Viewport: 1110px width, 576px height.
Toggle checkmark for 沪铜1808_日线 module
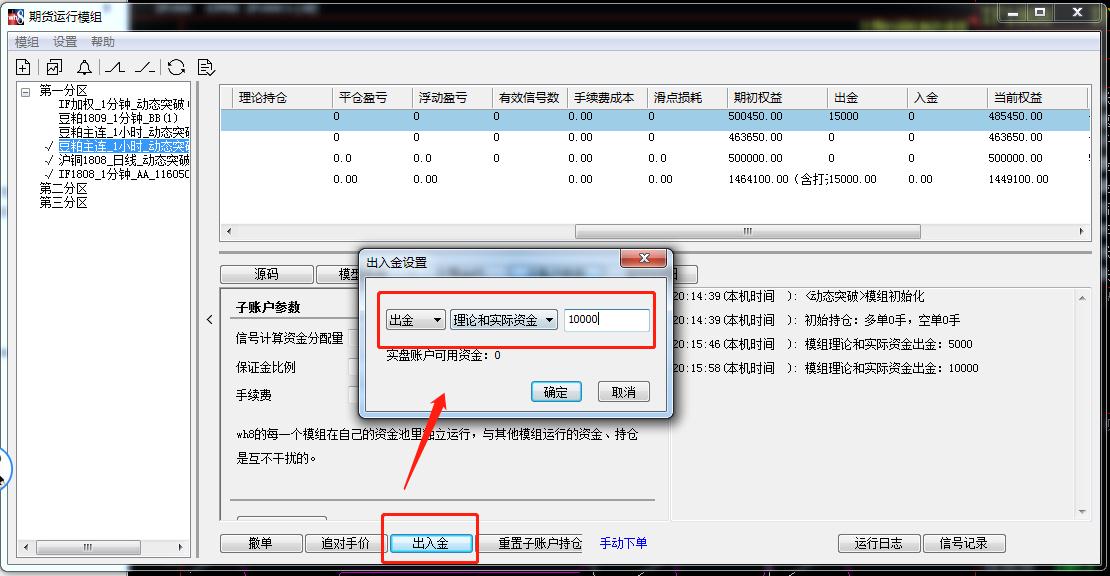click(x=49, y=160)
